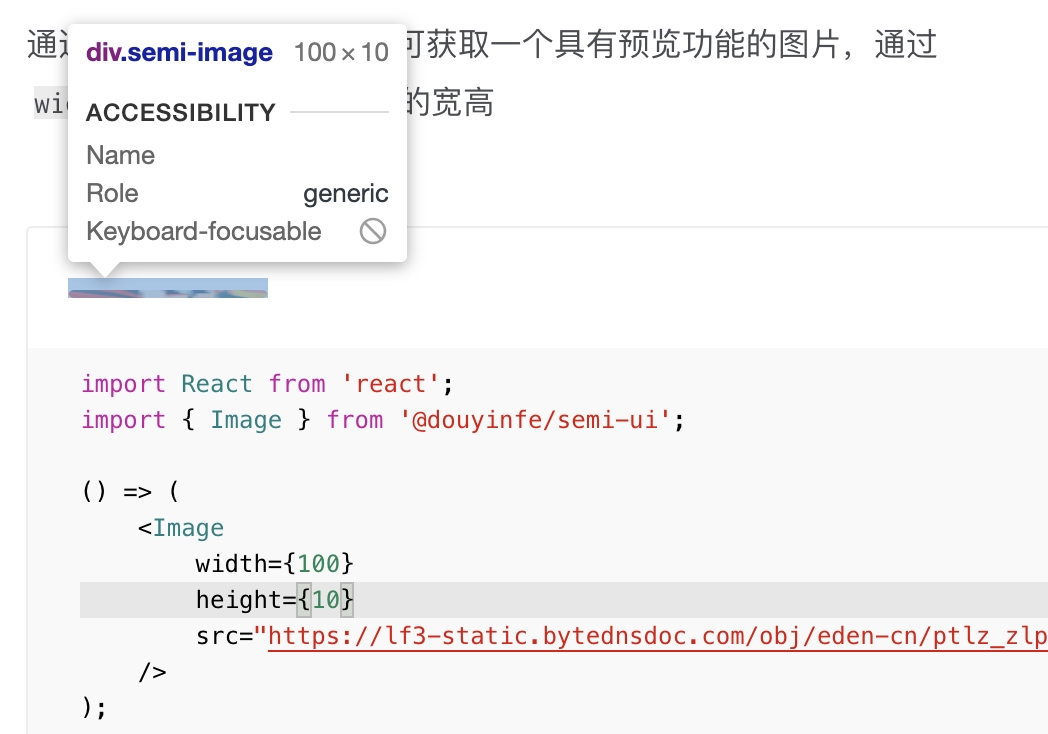Image resolution: width=1048 pixels, height=734 pixels.
Task: Click the keyboard-focusable prohibition icon
Action: pyautogui.click(x=372, y=231)
